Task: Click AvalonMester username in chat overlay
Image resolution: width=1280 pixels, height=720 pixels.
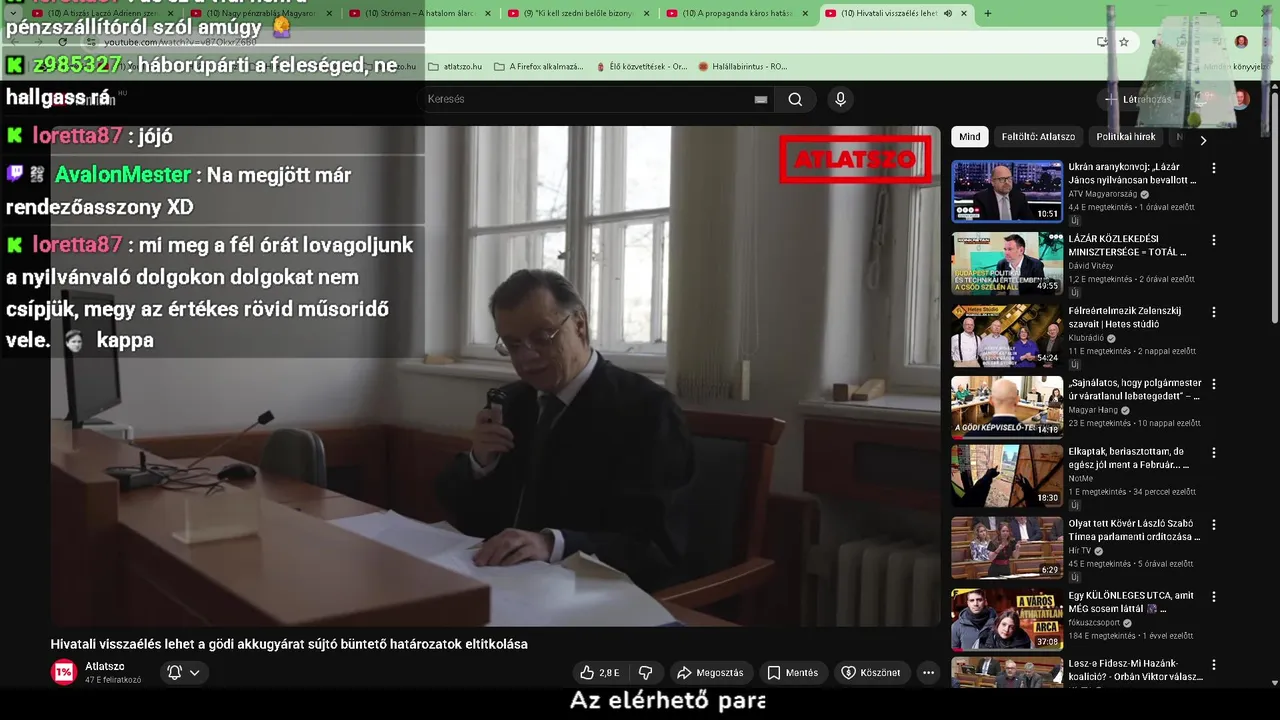Action: [123, 175]
